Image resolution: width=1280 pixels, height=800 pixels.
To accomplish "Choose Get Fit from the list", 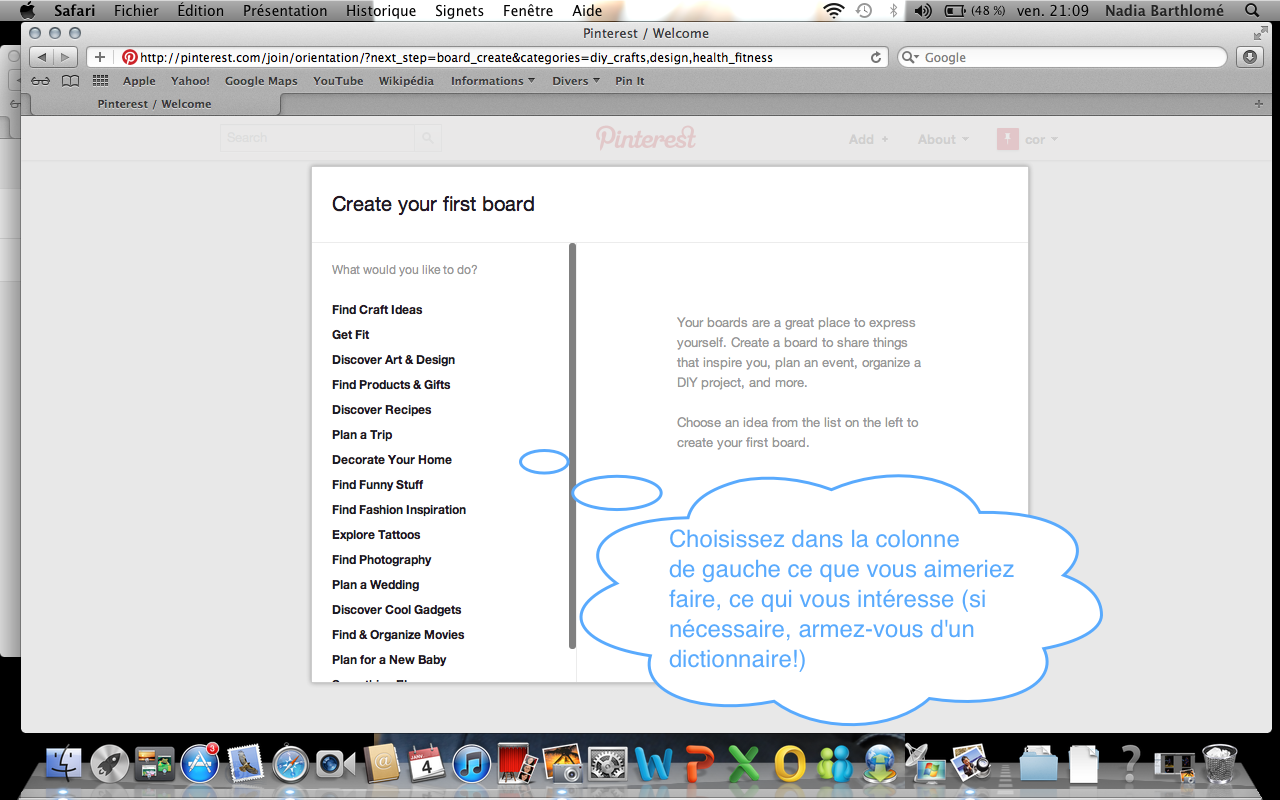I will [x=351, y=335].
